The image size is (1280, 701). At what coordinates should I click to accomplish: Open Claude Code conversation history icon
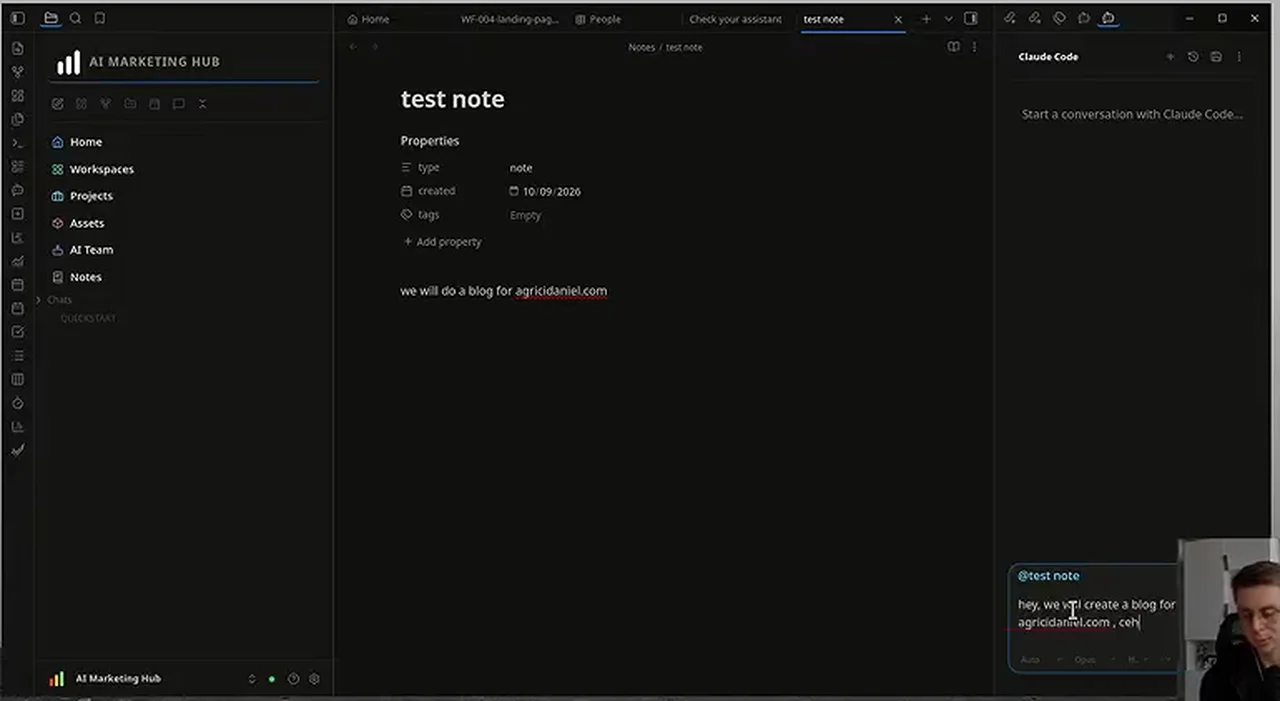click(1193, 57)
